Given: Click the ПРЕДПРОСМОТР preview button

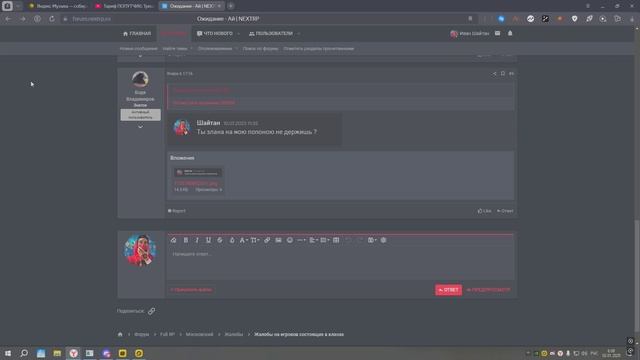Looking at the screenshot, I should [488, 290].
